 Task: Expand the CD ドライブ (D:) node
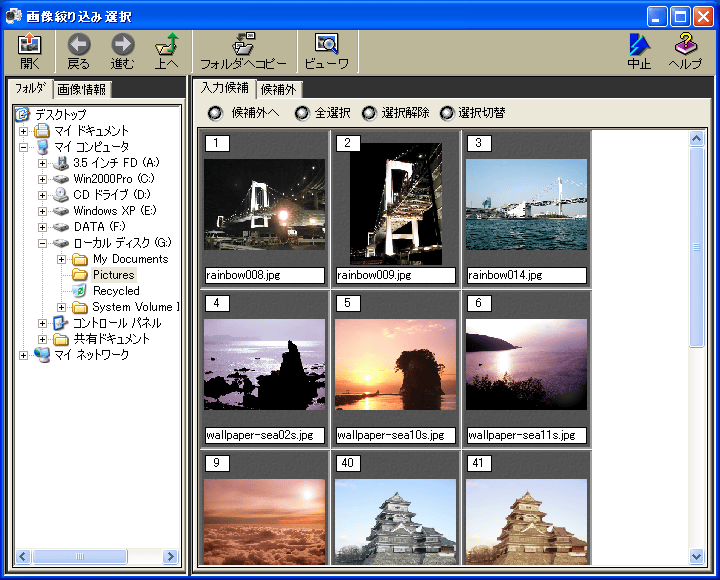tap(42, 196)
